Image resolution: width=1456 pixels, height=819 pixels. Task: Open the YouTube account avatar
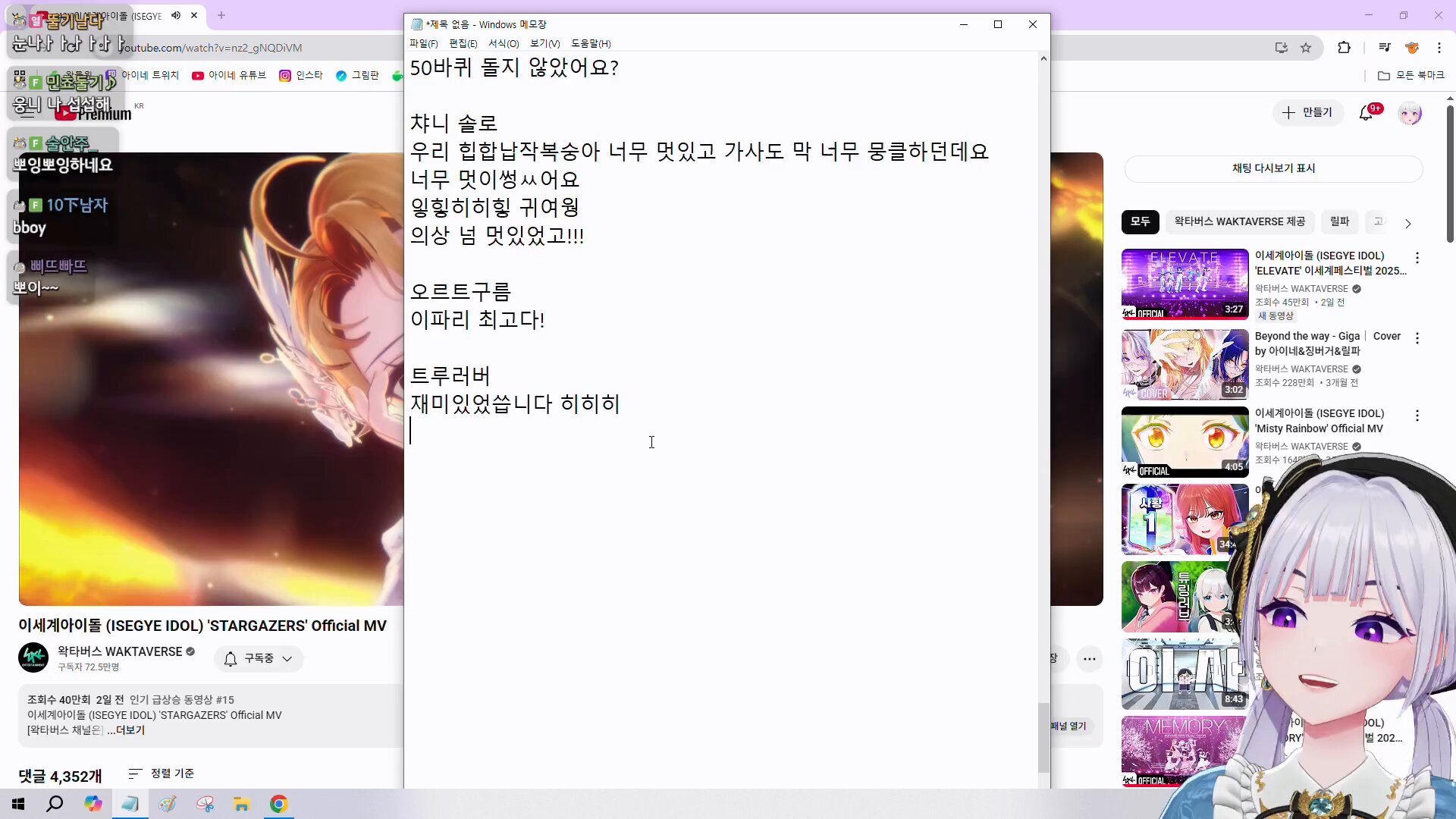tap(1410, 114)
